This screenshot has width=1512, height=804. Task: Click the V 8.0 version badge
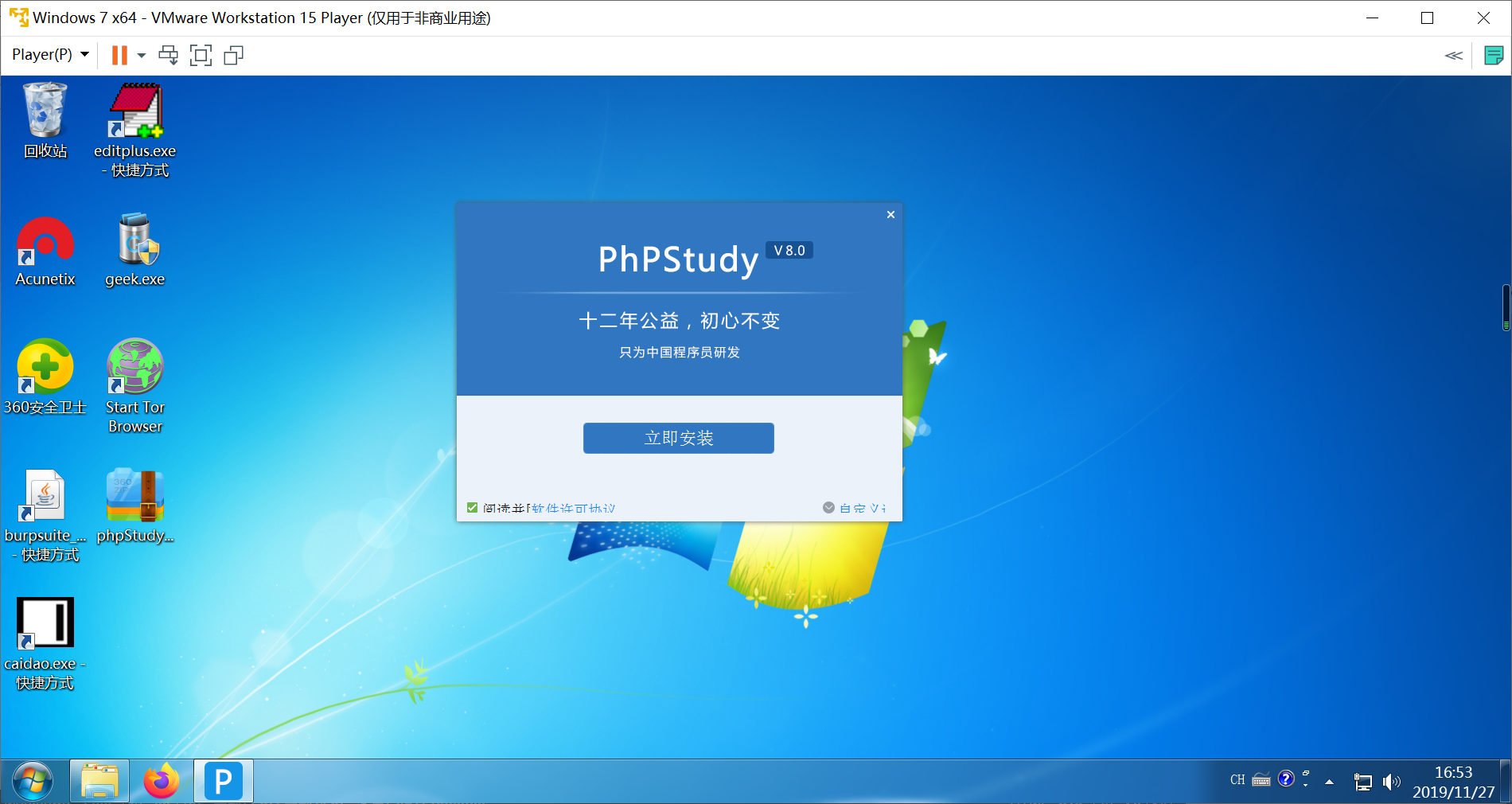(x=789, y=250)
